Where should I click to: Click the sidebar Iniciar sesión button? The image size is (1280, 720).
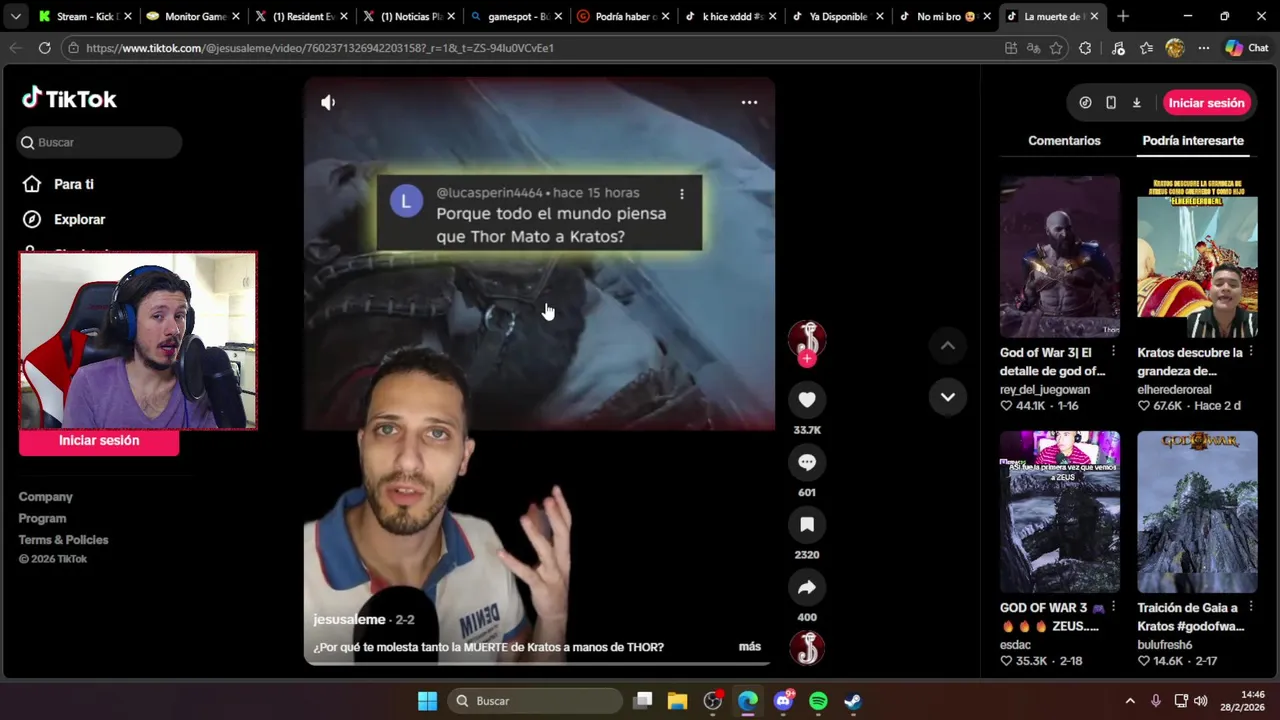[99, 441]
